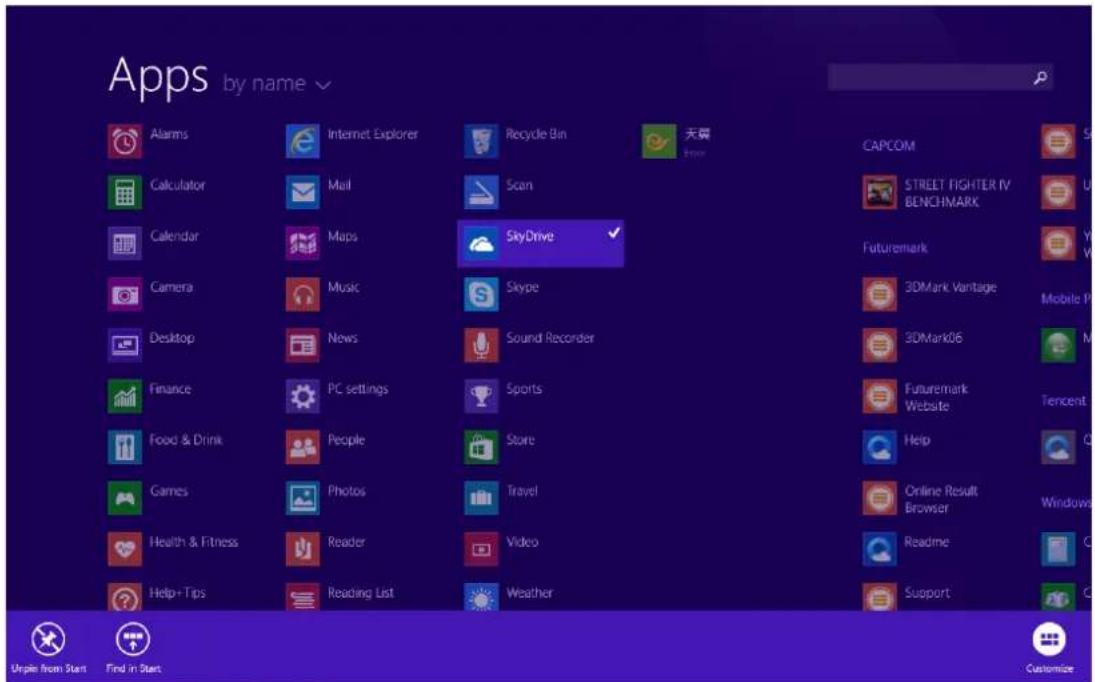Open the 'by name' sort dropdown
The image size is (1095, 682).
point(277,84)
